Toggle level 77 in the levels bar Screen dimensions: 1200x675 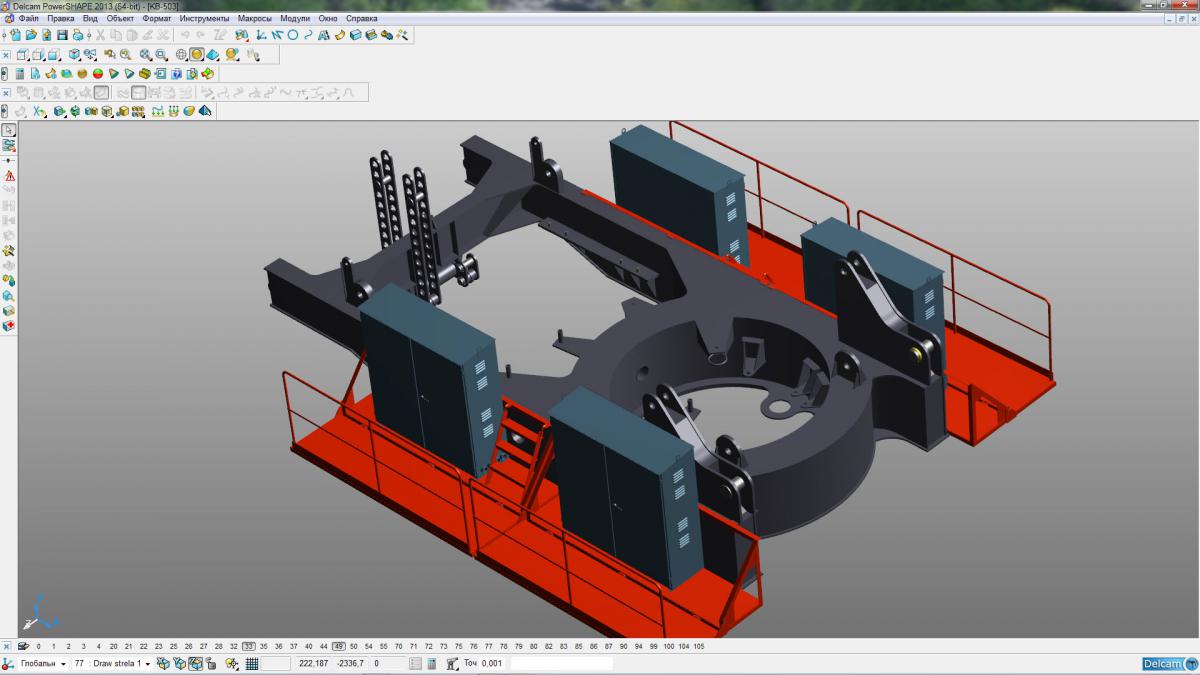click(x=491, y=646)
